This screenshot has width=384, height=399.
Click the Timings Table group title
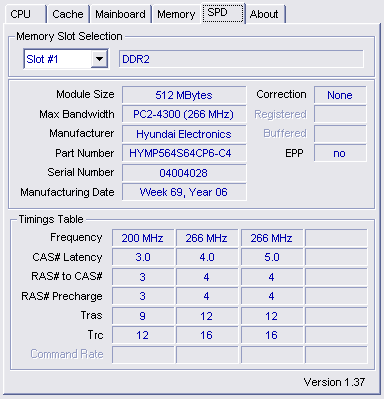pos(51,219)
